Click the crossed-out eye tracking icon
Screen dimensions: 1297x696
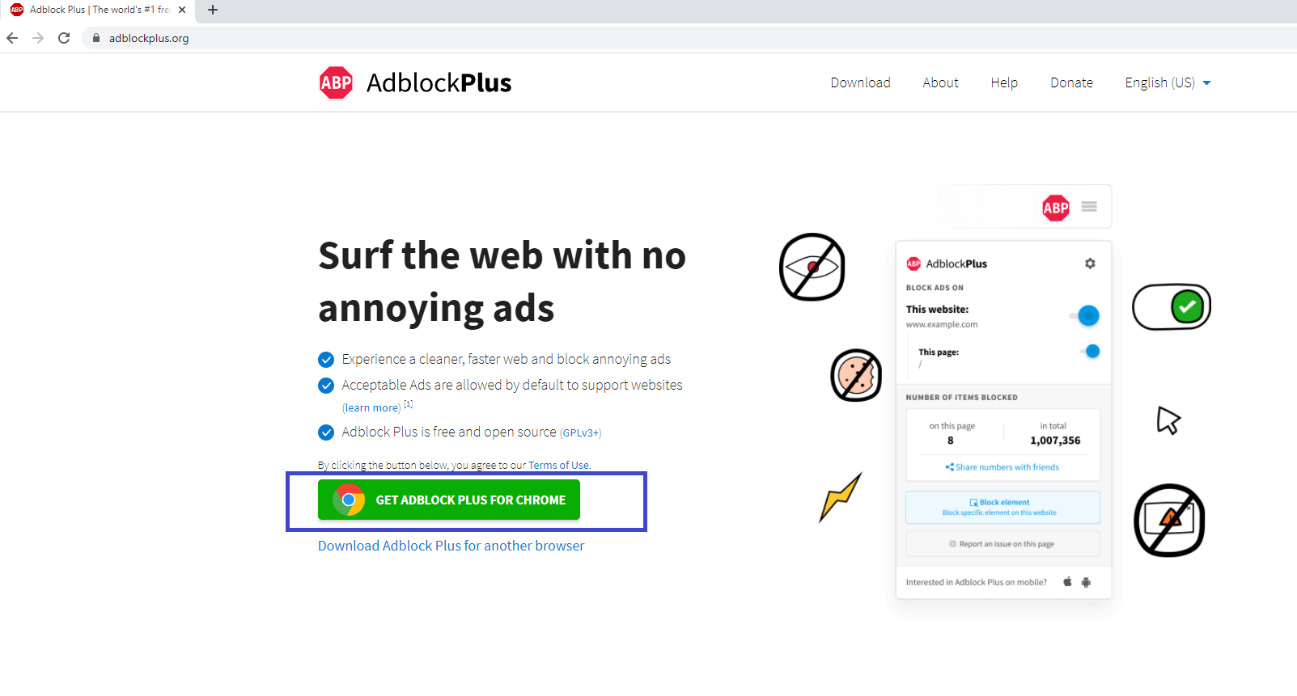coord(812,267)
